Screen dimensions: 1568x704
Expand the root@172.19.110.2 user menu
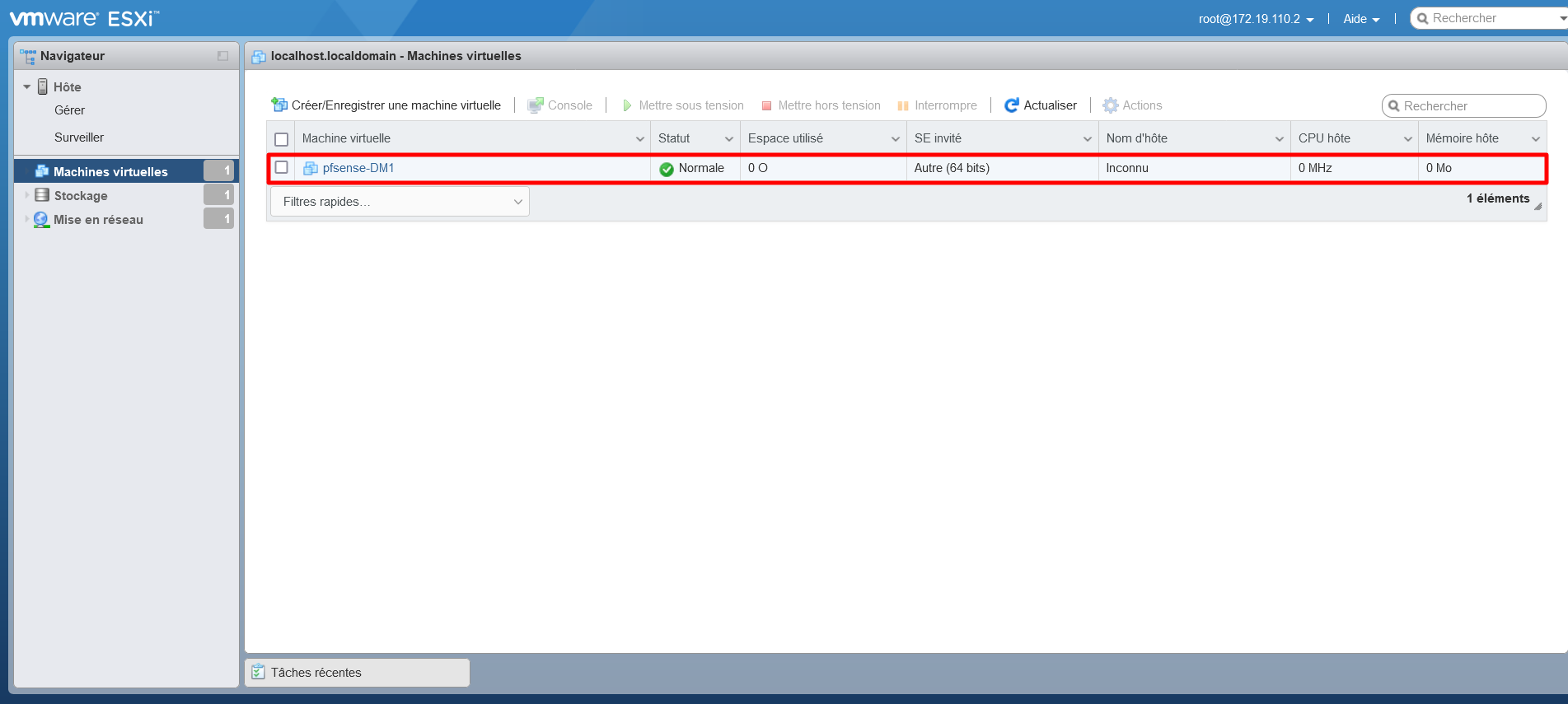[1256, 19]
